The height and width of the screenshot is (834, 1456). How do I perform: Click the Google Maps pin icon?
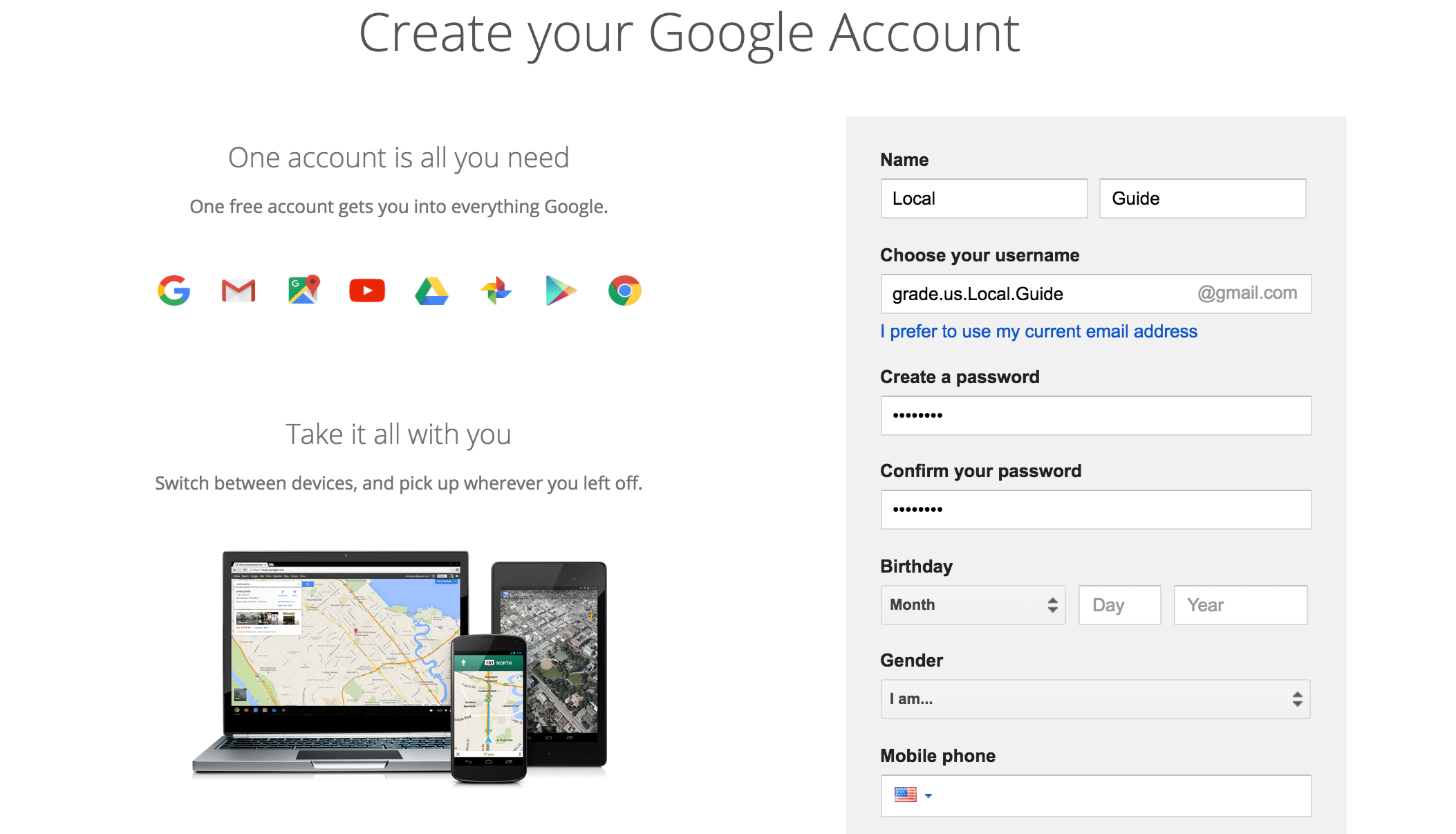[304, 290]
